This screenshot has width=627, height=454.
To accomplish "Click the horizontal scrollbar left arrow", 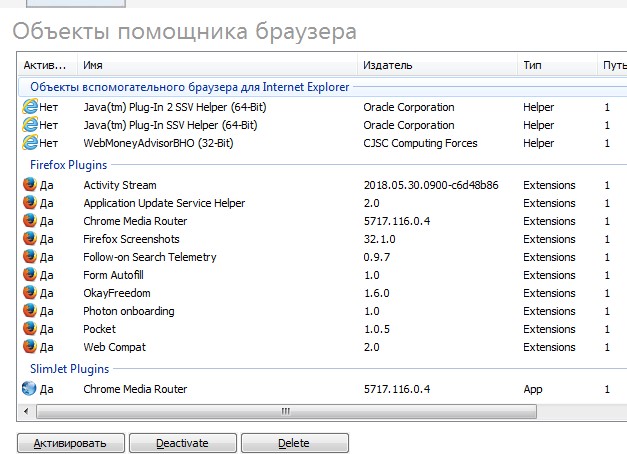I will (26, 411).
